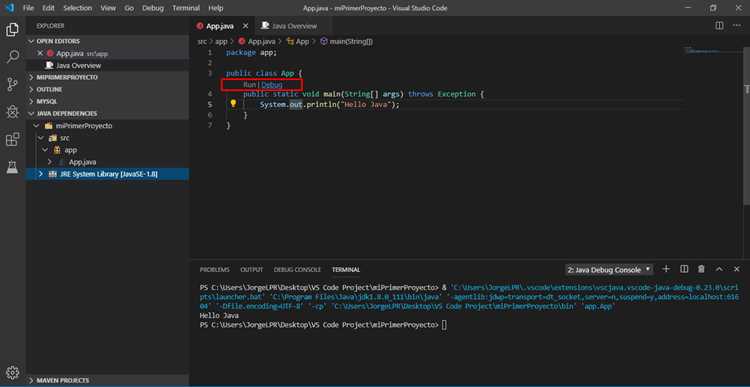The height and width of the screenshot is (387, 750).
Task: Split the terminal panel
Action: point(684,269)
